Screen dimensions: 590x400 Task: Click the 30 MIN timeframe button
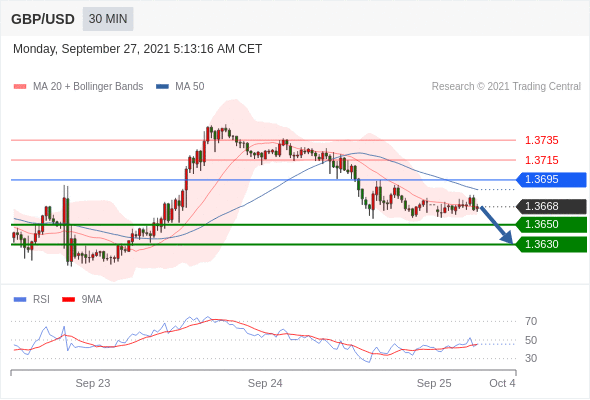(x=108, y=19)
